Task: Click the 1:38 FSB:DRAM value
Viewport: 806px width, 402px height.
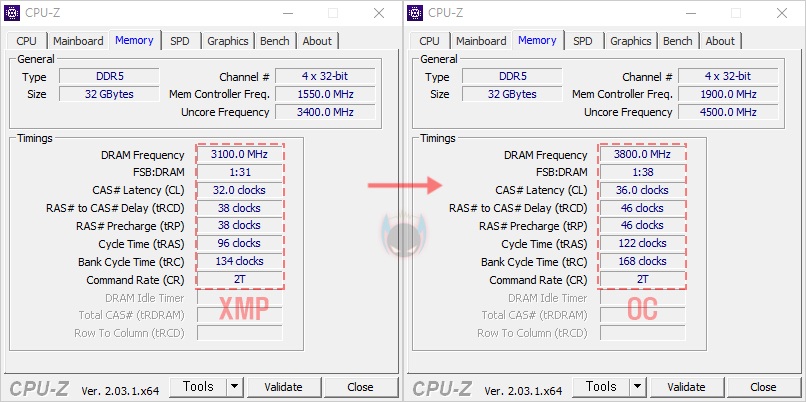Action: (643, 172)
